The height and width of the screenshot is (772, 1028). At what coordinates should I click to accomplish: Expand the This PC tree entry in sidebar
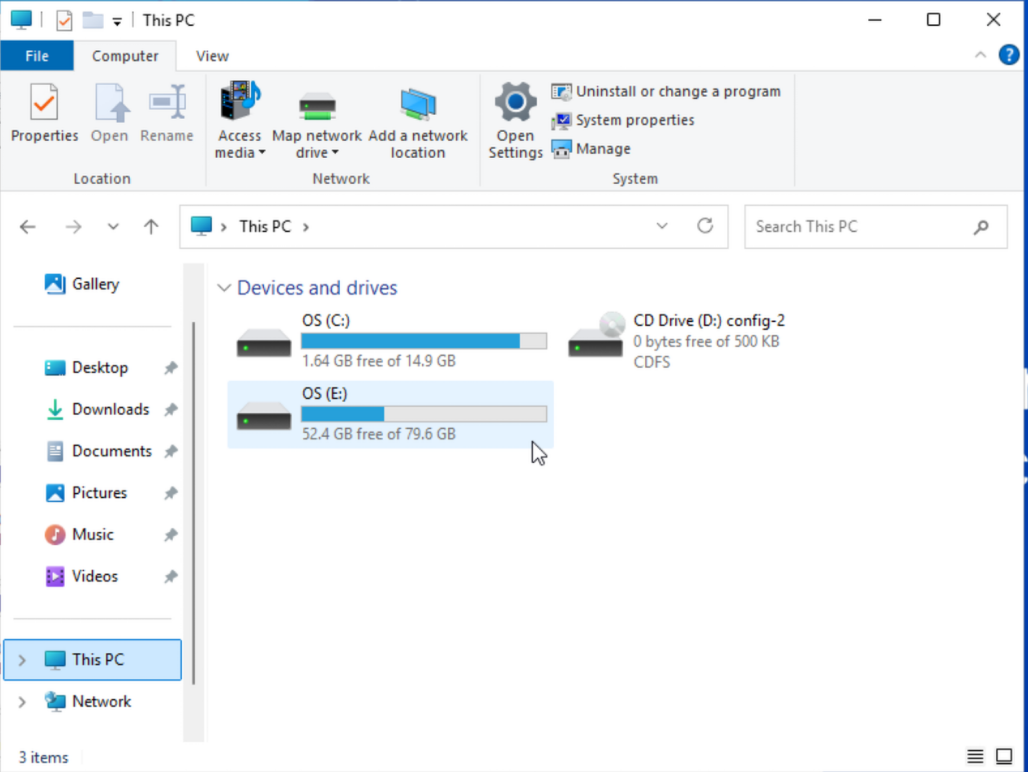click(x=20, y=659)
